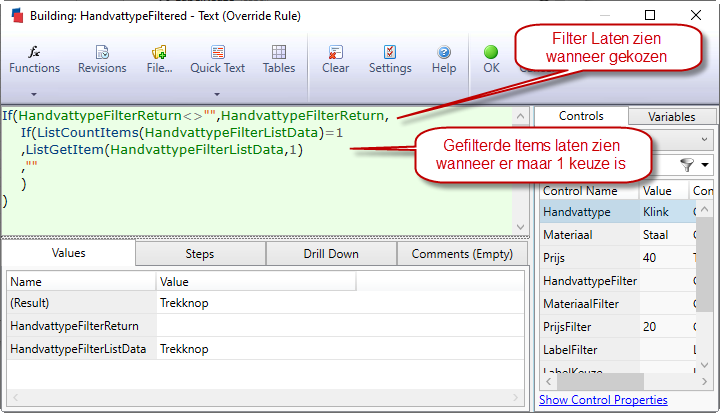Screen dimensions: 720x413
Task: Open the Tables tool
Action: pos(279,60)
